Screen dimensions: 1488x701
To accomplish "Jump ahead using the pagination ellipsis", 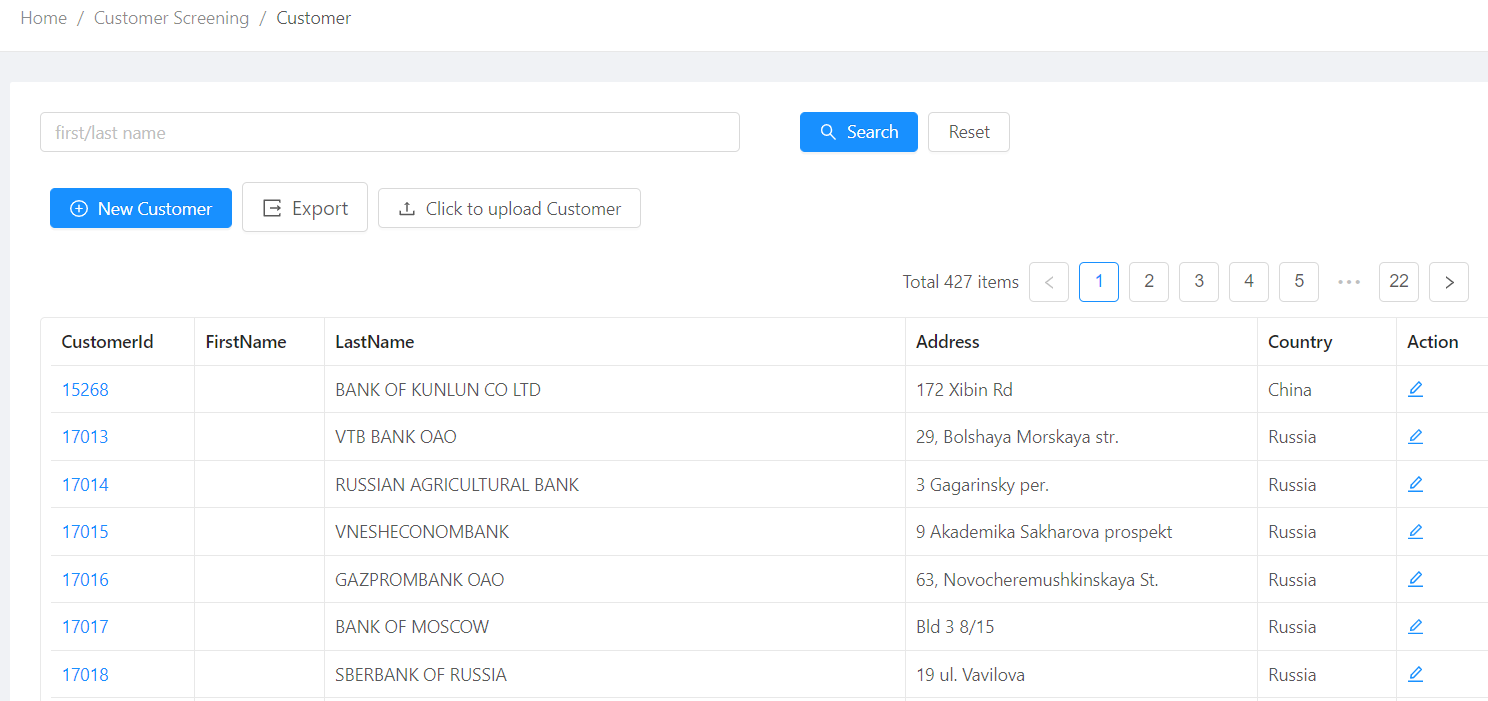I will pos(1349,282).
